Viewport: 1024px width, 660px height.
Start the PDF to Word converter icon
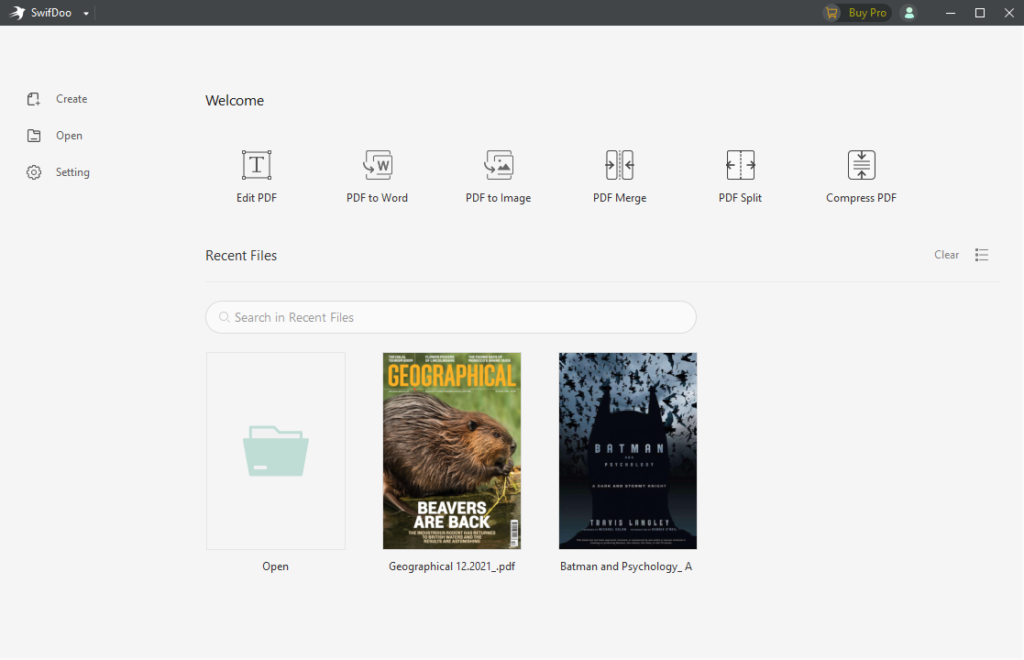pos(377,165)
